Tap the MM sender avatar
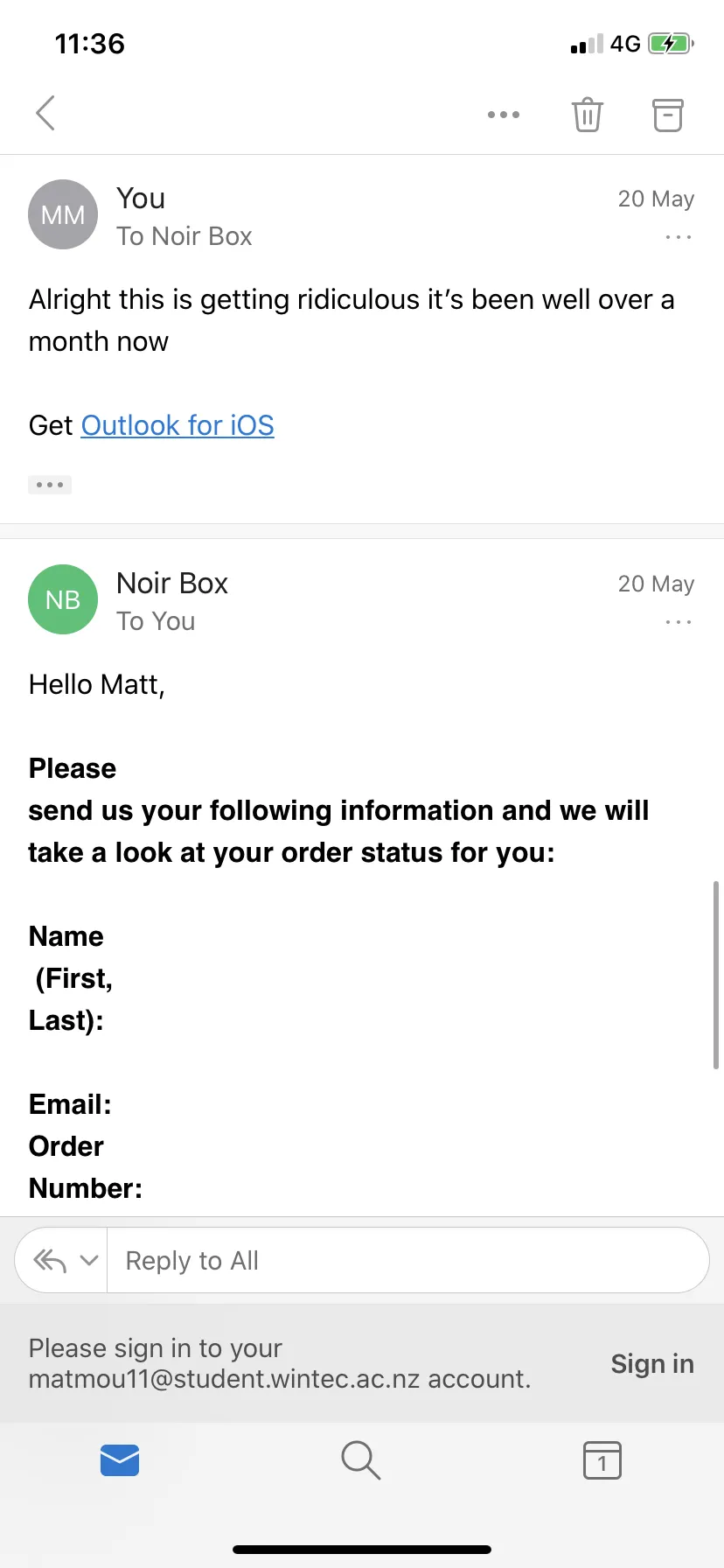Viewport: 724px width, 1568px height. coord(63,214)
